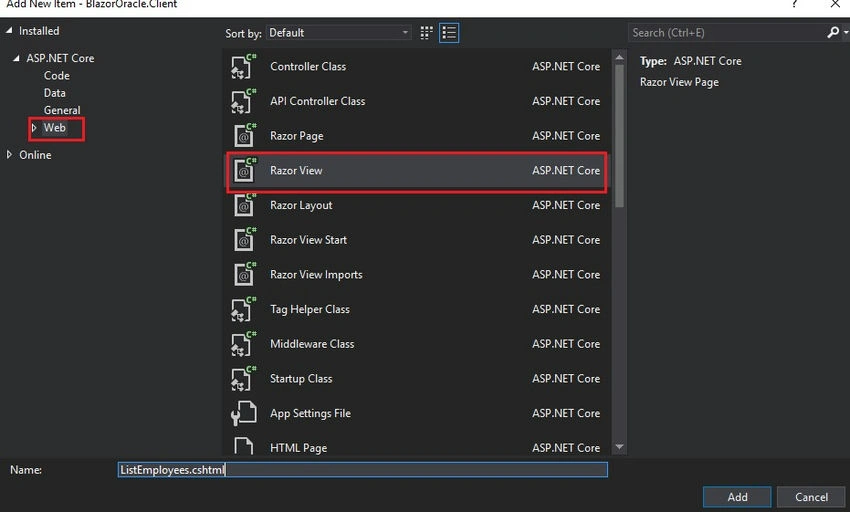Switch to medium icons list view
The width and height of the screenshot is (850, 512).
449,33
